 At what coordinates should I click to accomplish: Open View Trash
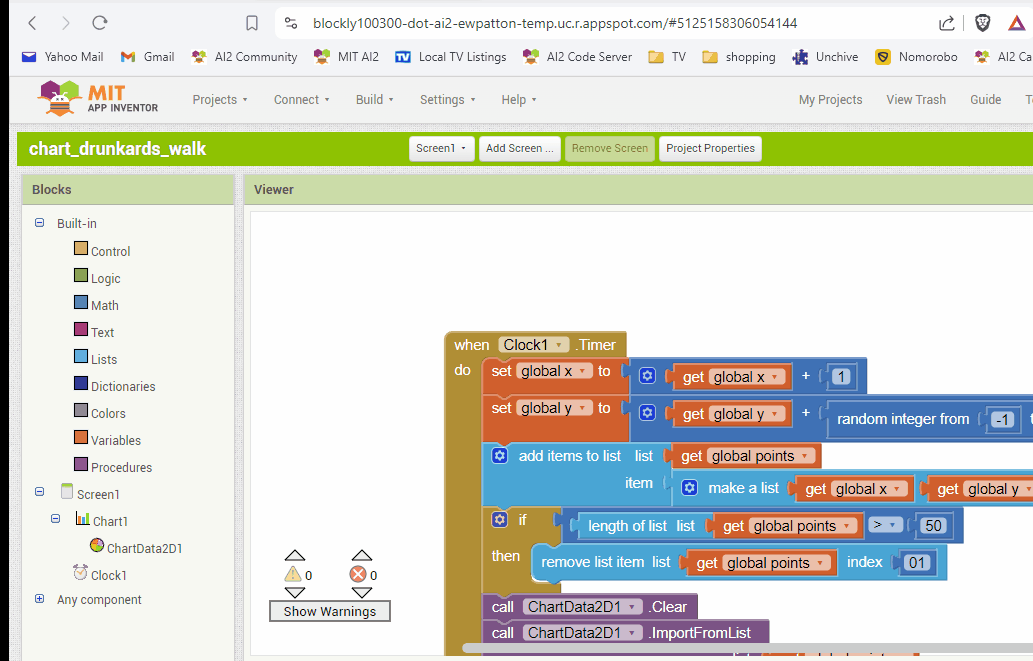coord(916,99)
